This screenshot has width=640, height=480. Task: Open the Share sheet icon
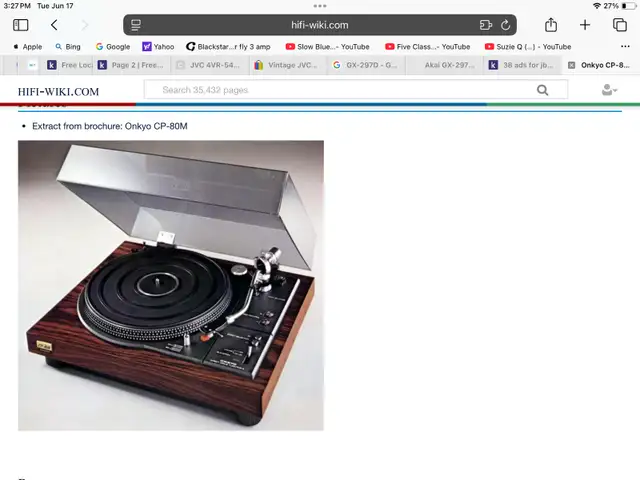551,24
